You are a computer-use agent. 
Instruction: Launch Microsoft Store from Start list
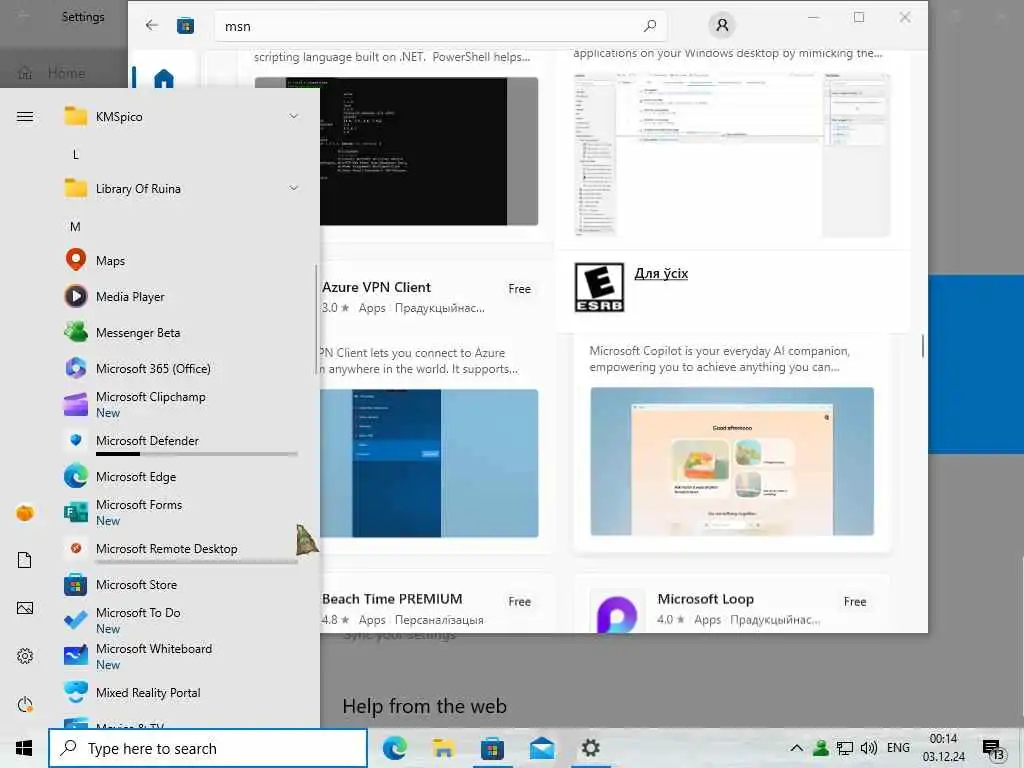coord(181,584)
